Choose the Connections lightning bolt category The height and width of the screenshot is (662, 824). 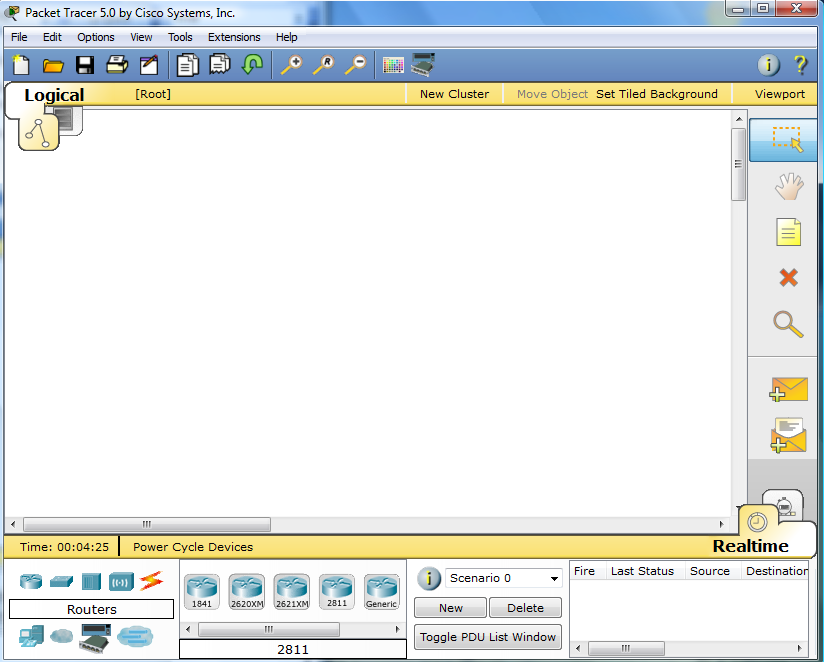pyautogui.click(x=152, y=581)
